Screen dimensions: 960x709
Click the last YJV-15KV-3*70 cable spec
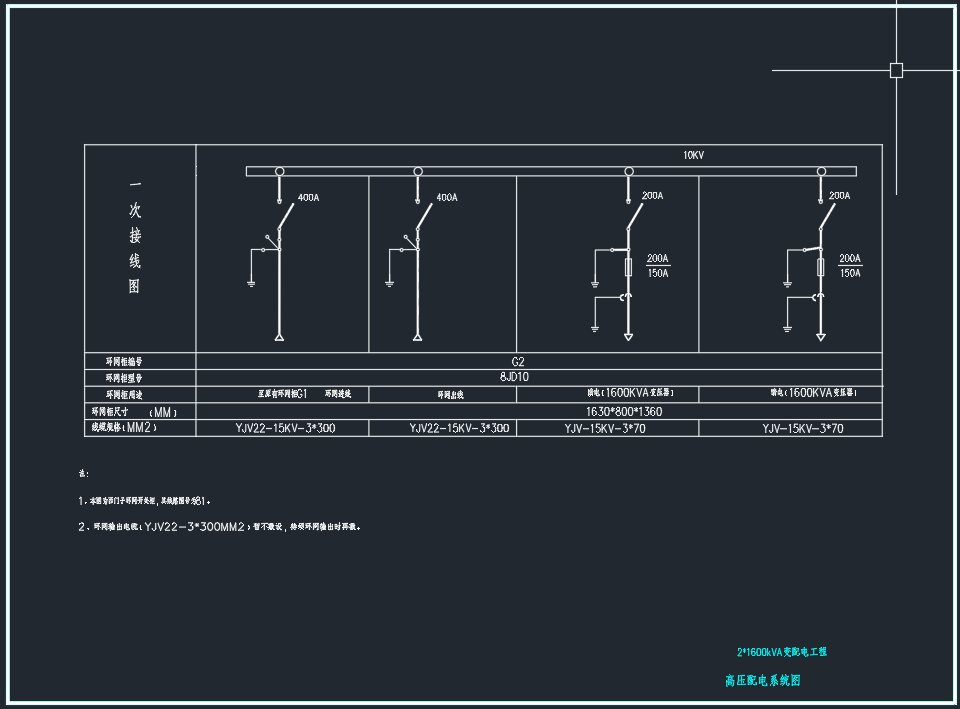pos(802,428)
